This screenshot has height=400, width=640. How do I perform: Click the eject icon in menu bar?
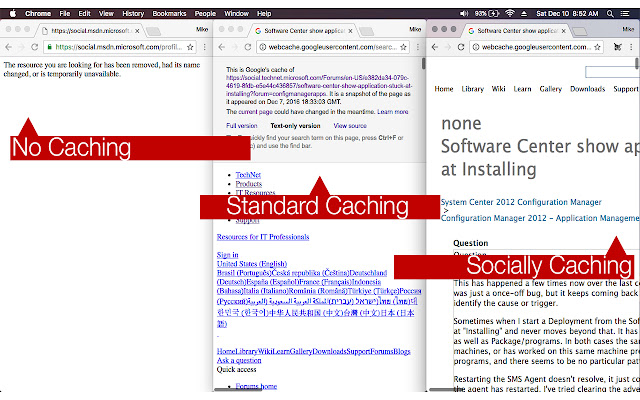click(x=524, y=13)
